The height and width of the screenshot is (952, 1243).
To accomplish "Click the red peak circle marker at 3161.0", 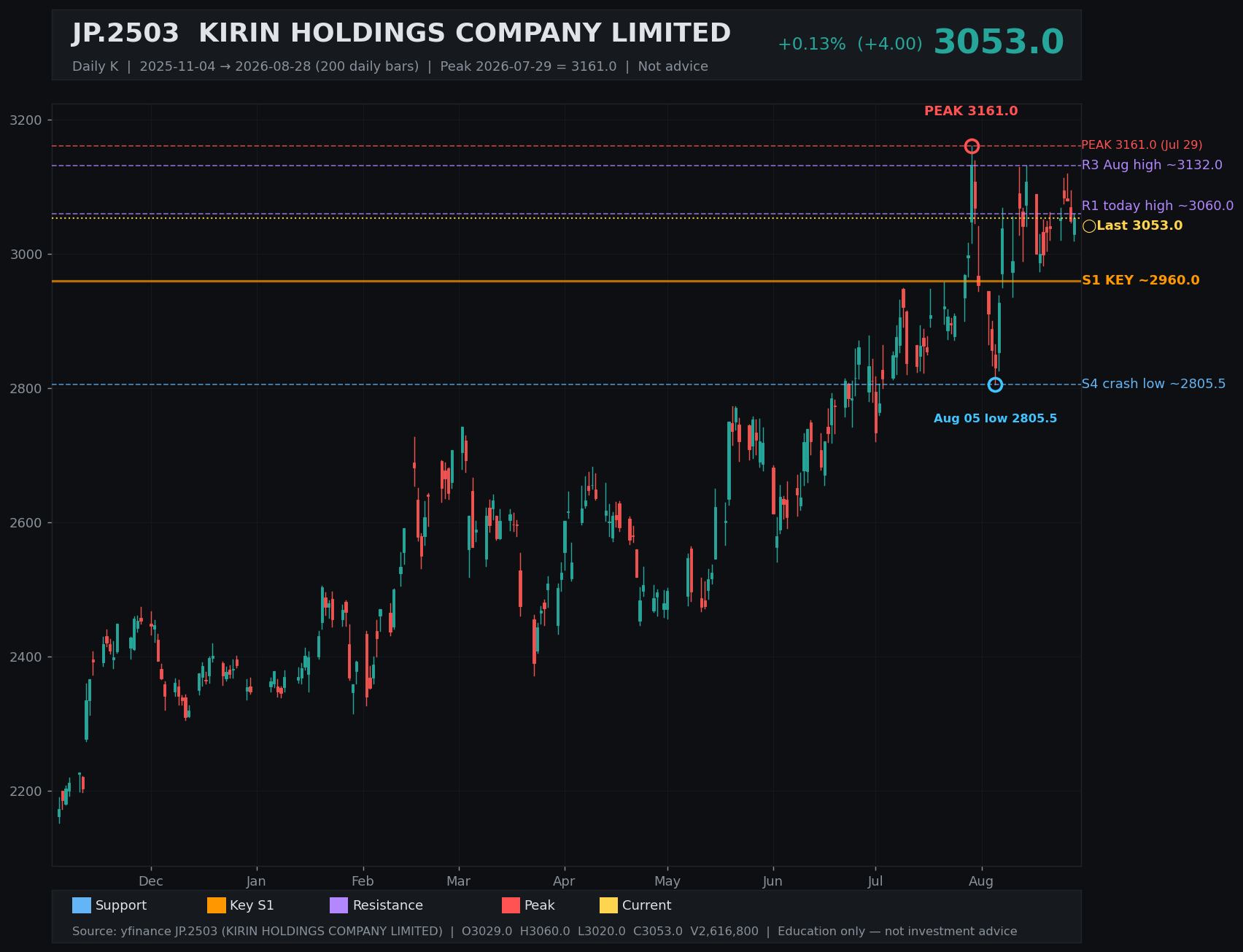I will (972, 147).
